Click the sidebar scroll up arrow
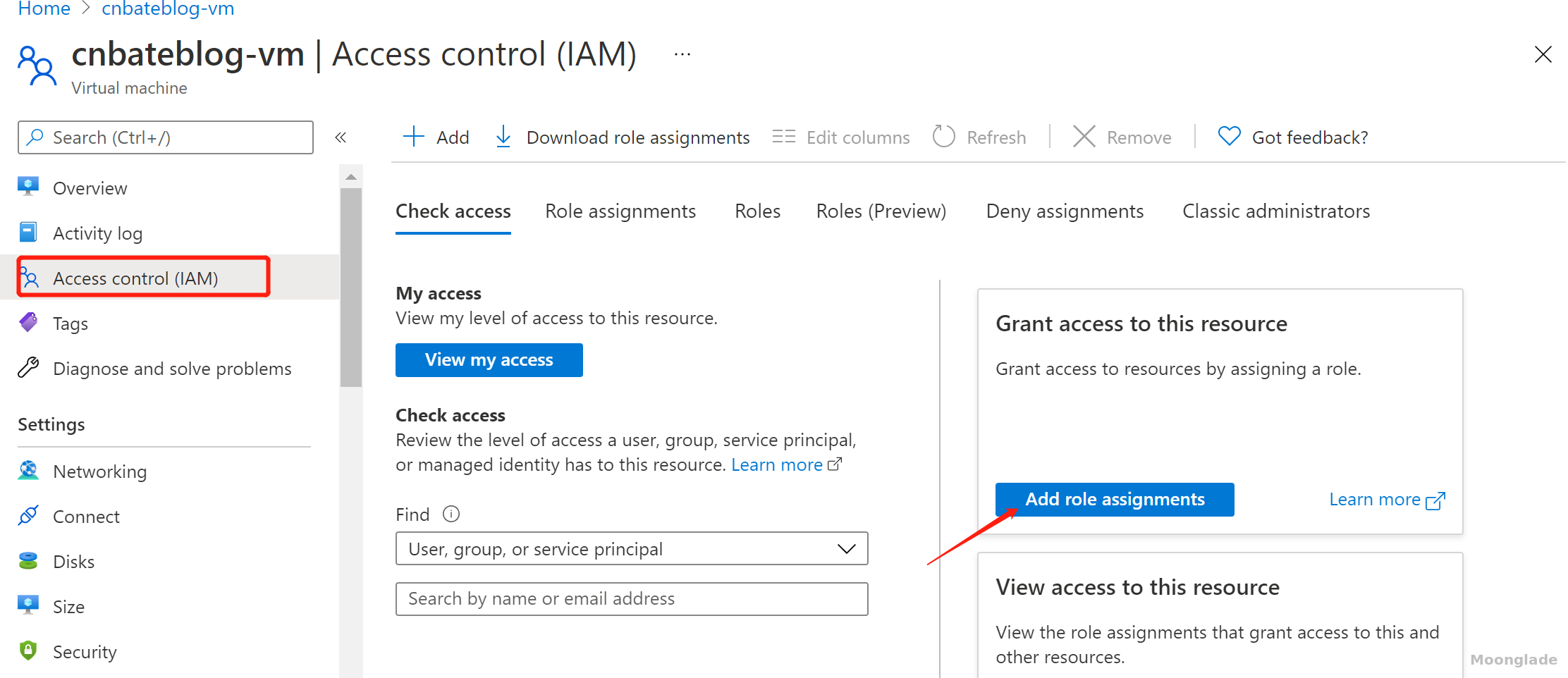 click(x=351, y=176)
